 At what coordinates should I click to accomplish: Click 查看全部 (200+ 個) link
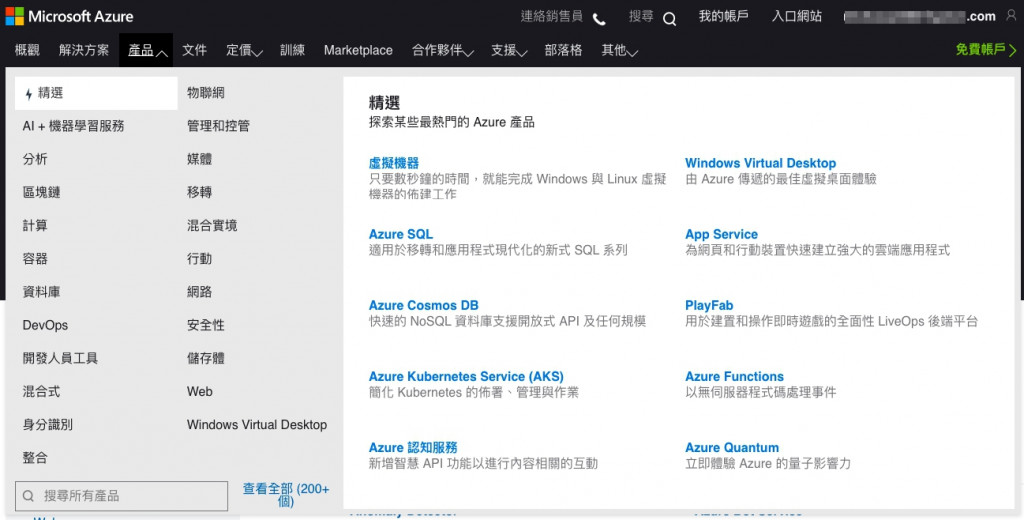coord(286,495)
